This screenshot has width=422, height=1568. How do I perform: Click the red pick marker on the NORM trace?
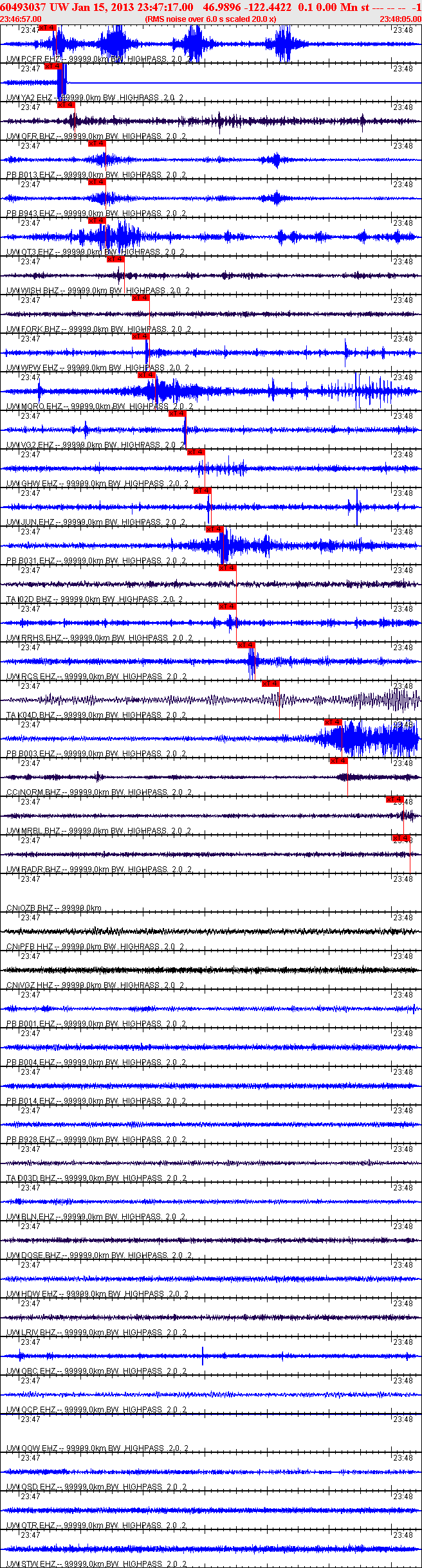339,761
